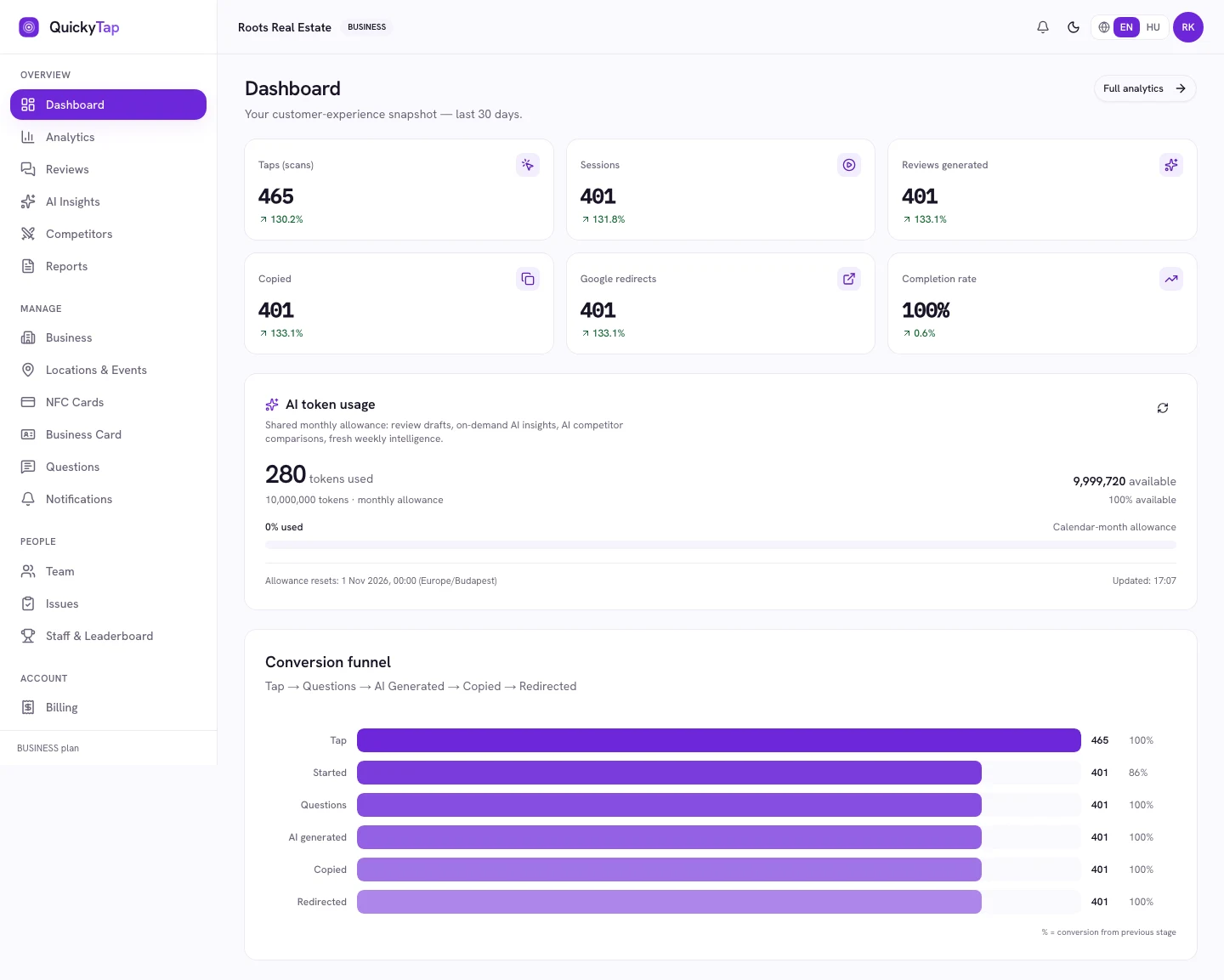Screen dimensions: 1224x980
Task: Click the Team people icon
Action: [x=28, y=571]
